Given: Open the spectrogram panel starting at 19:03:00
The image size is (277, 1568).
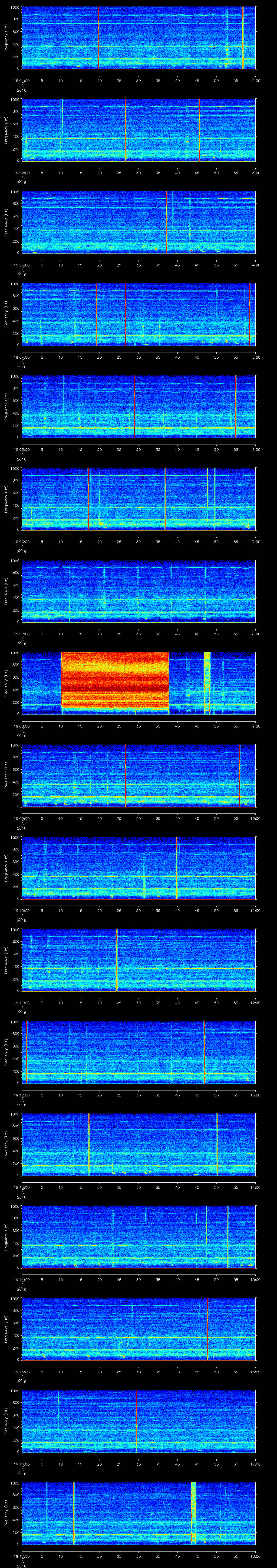Looking at the screenshot, I should (x=138, y=222).
